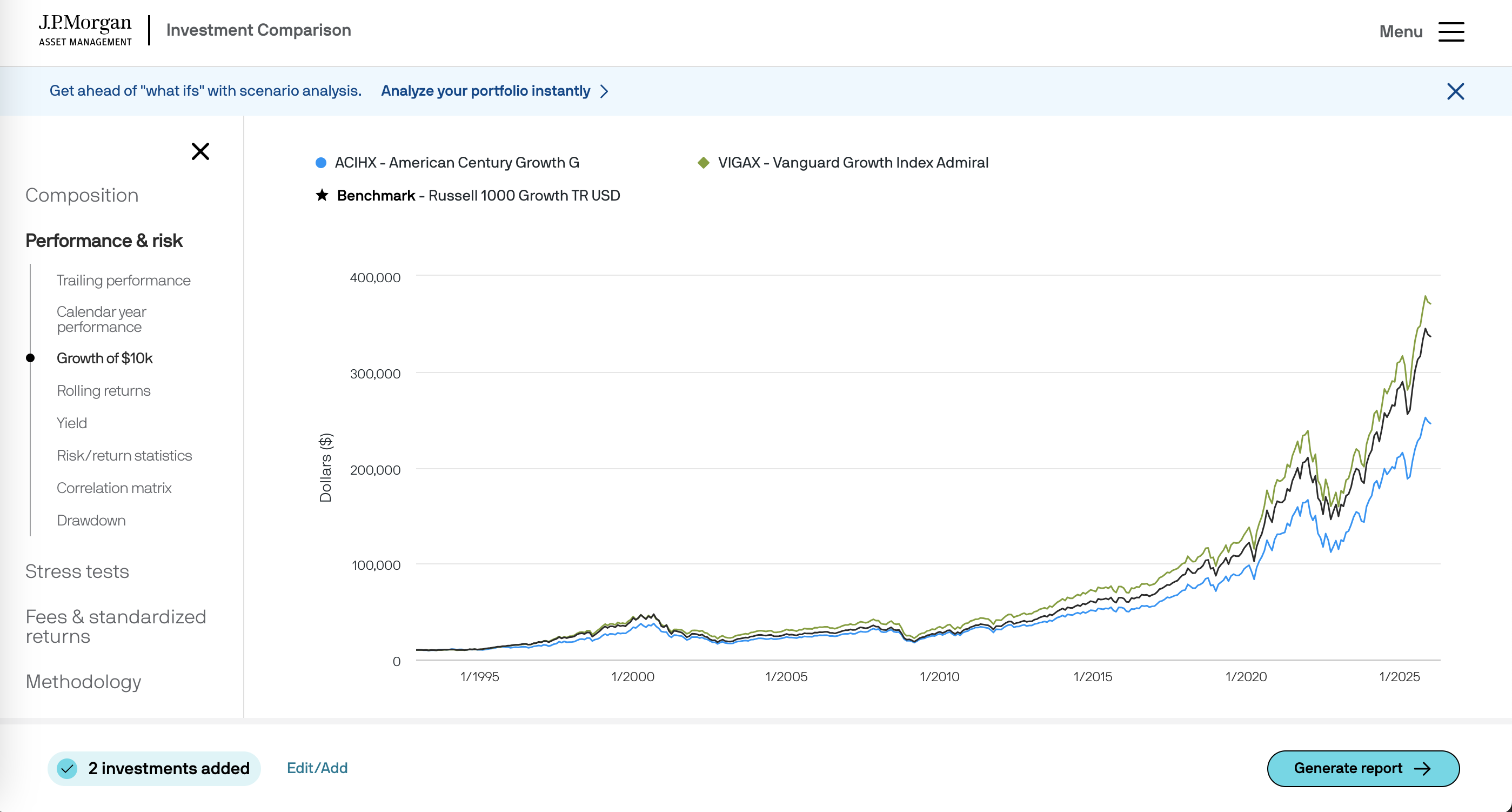Click the chevron beside Analyze your portfolio instantly
The image size is (1512, 812).
605,91
